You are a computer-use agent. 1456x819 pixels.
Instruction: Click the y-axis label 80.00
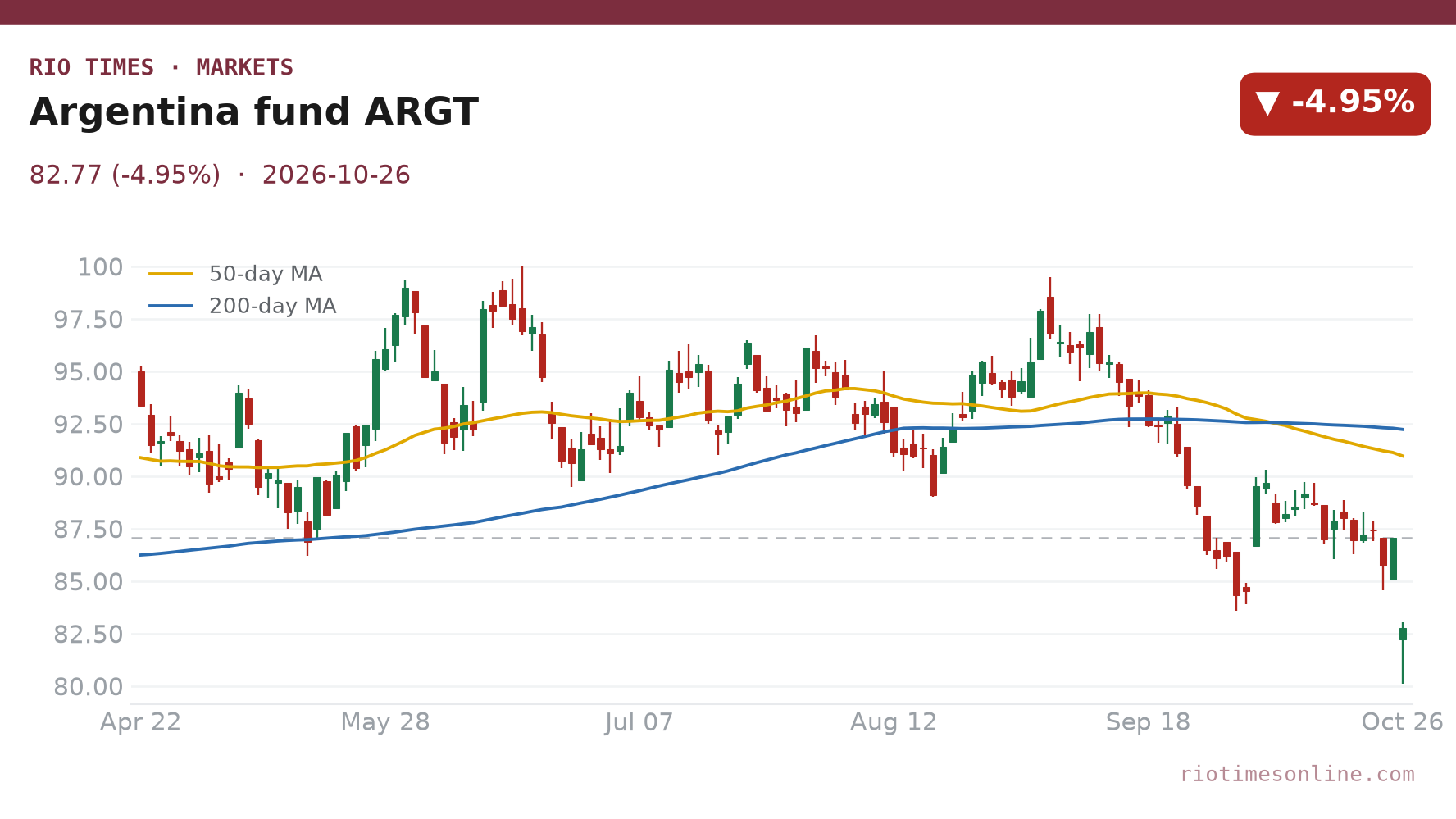89,687
